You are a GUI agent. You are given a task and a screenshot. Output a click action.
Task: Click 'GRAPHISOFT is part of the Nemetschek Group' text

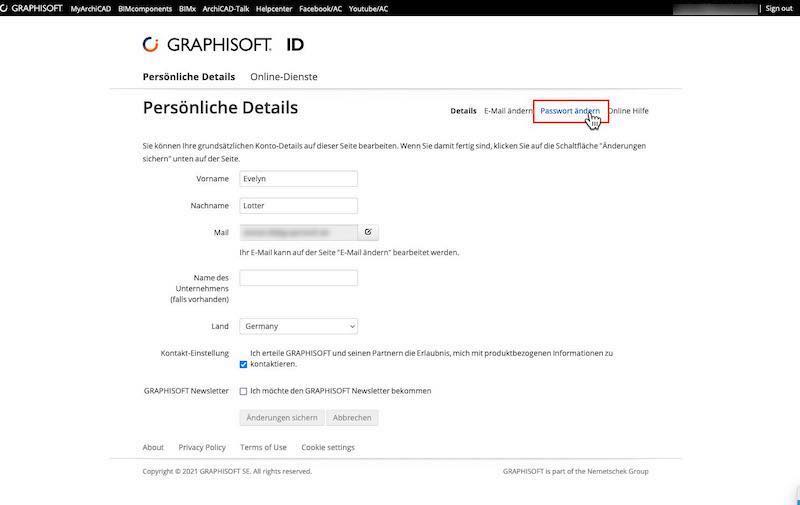coord(576,471)
